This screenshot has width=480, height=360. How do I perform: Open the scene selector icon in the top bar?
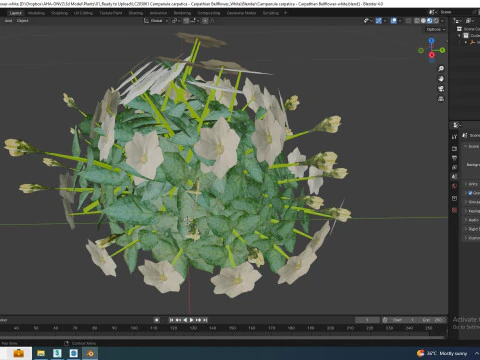(432, 12)
